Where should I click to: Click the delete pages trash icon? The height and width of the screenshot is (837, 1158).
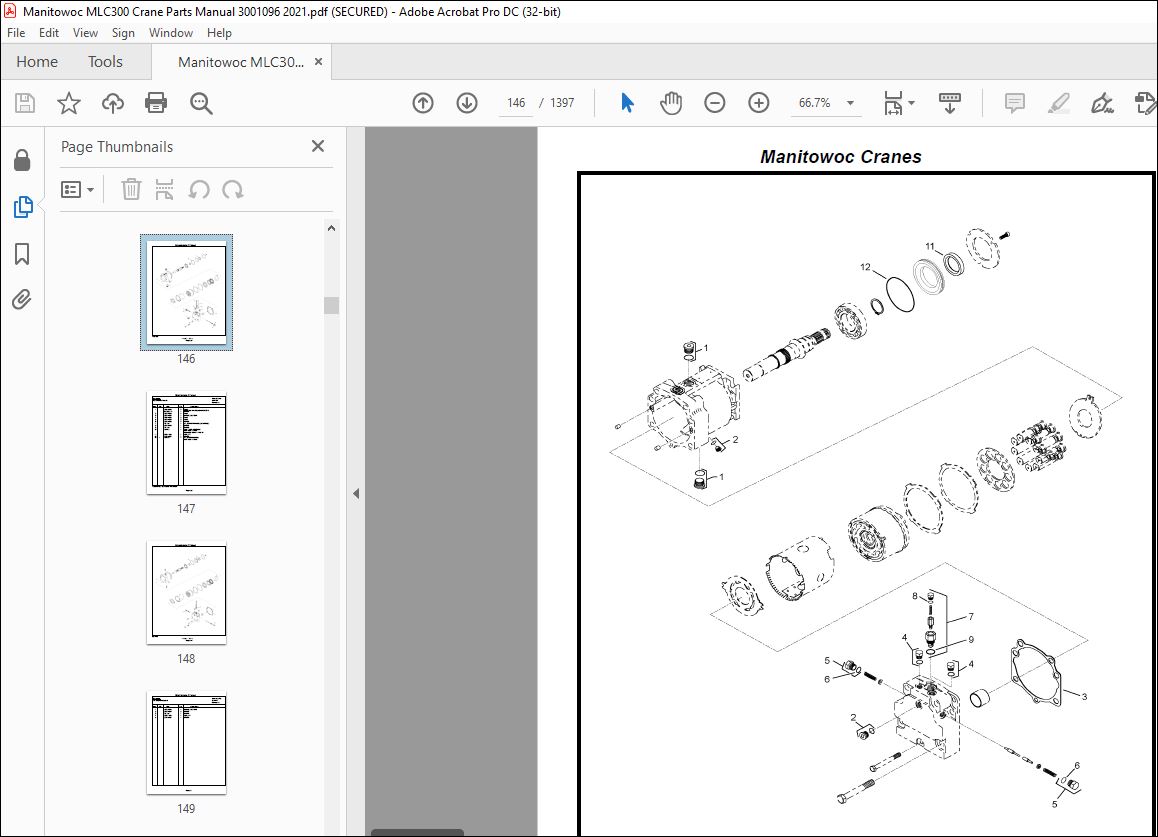coord(131,189)
